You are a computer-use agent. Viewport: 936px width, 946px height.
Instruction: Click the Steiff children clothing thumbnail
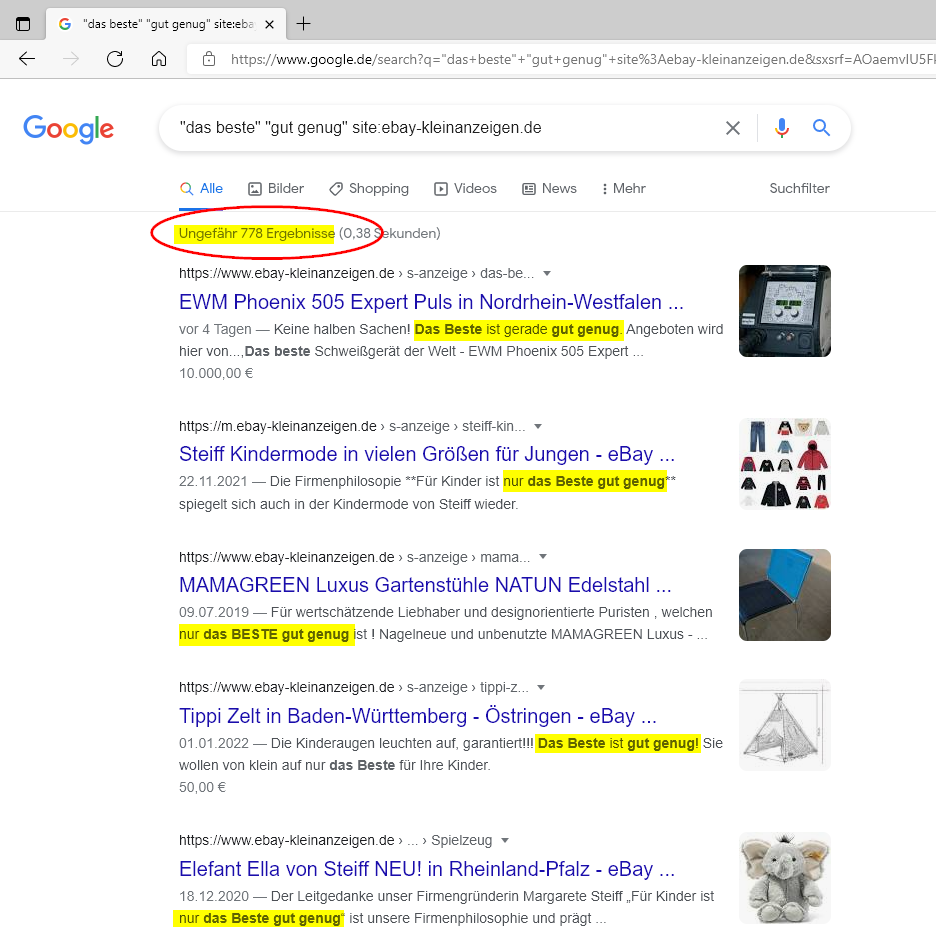(785, 464)
